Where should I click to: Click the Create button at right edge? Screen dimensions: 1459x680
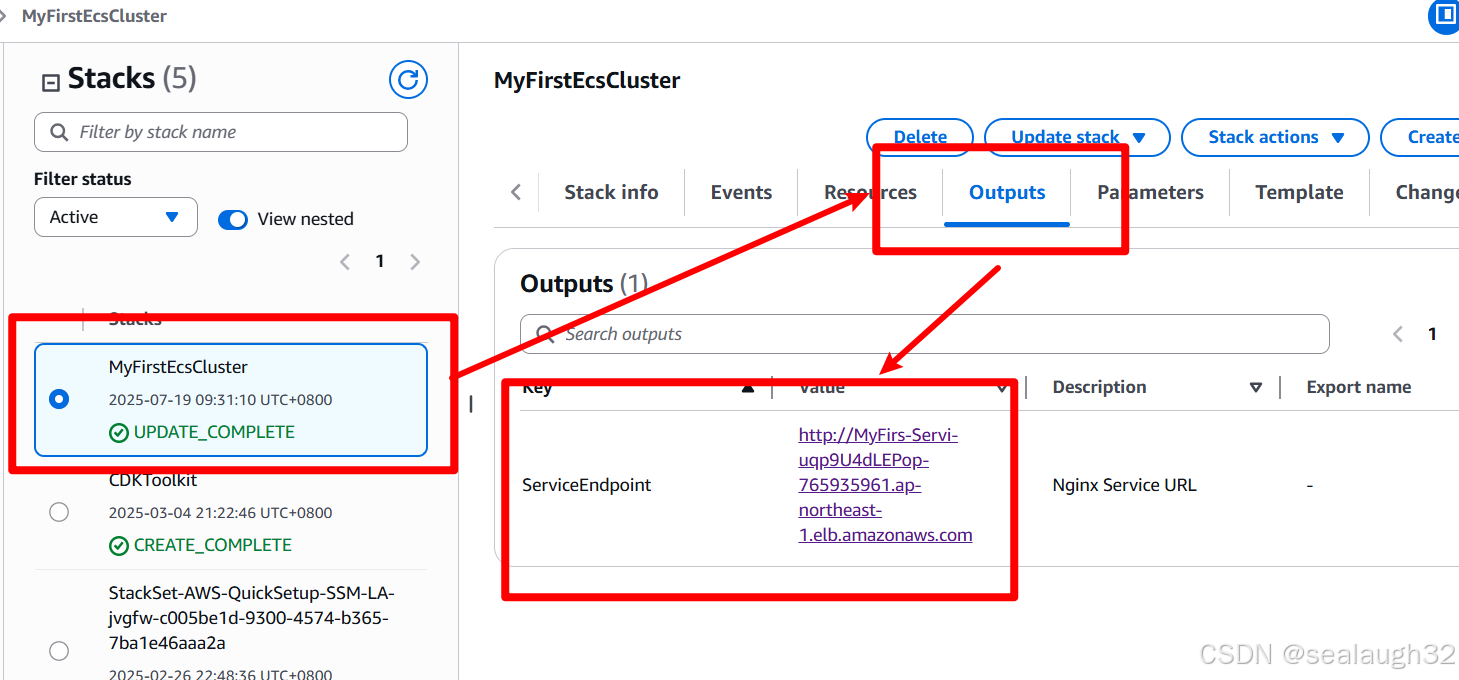click(1420, 137)
